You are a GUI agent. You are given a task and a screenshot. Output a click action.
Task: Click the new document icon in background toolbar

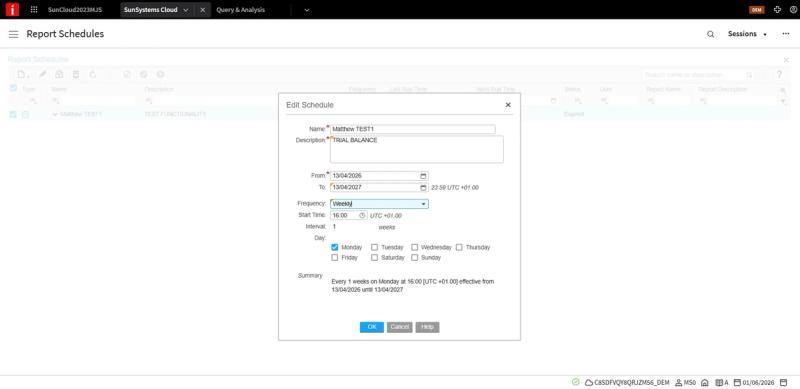(x=22, y=75)
